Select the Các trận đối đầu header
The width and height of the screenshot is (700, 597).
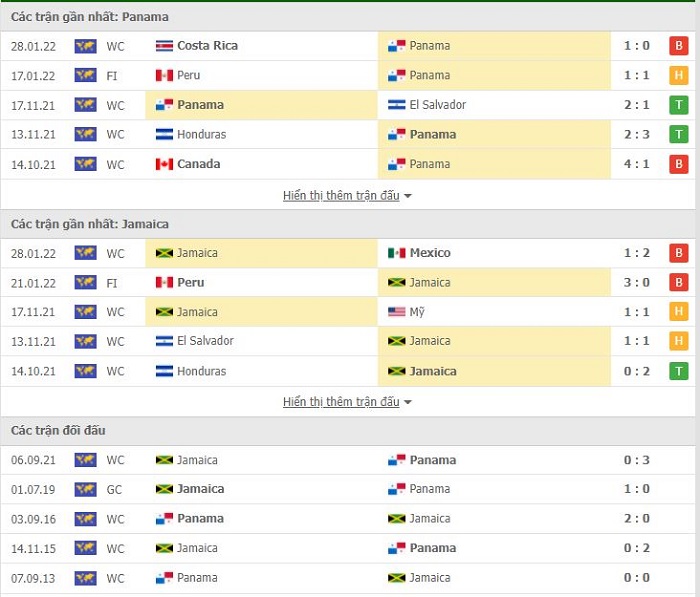[x=58, y=430]
